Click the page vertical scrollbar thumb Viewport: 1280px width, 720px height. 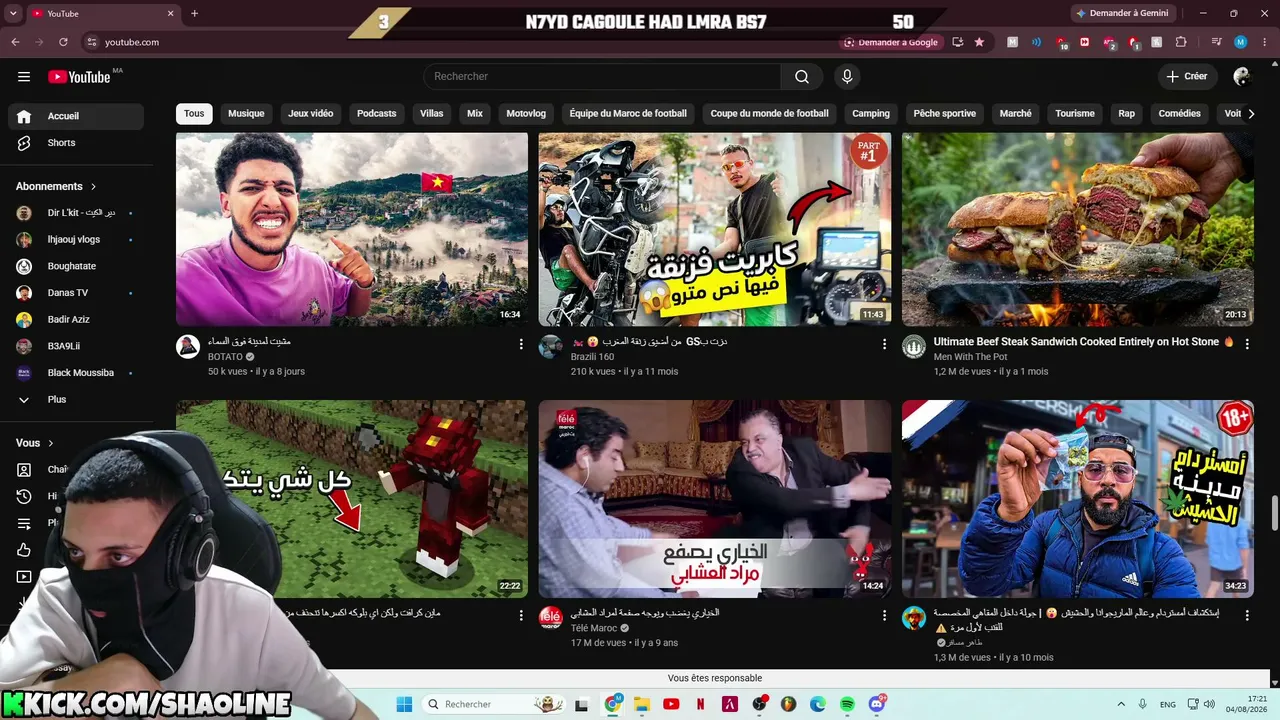coord(1274,514)
